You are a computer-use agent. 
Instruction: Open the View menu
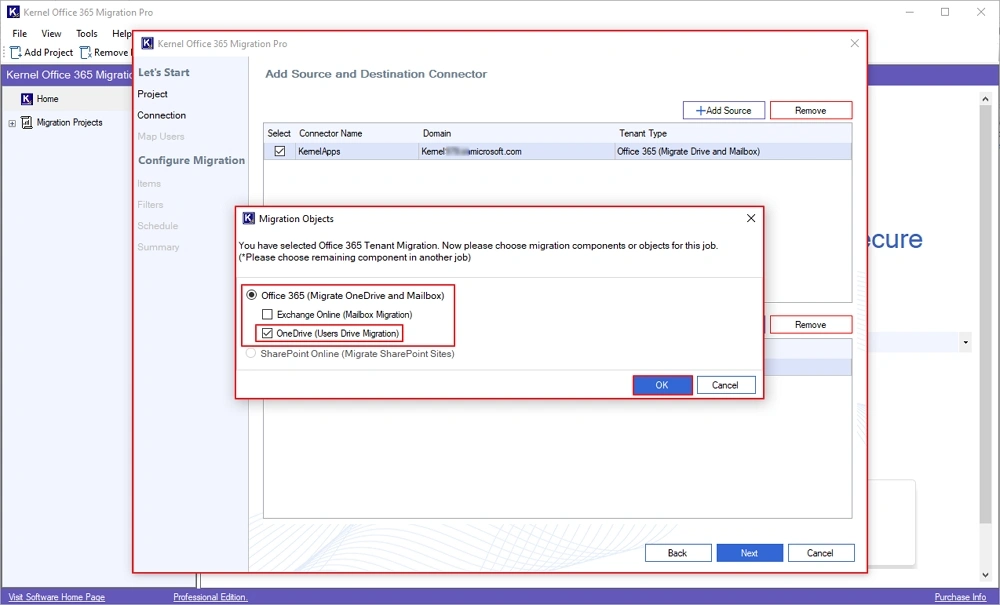(x=51, y=33)
